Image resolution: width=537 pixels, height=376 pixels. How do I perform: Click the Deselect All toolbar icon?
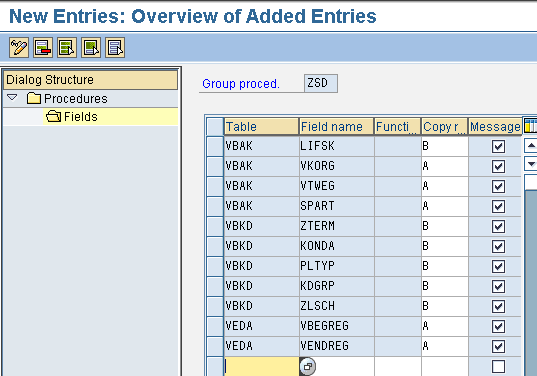(115, 48)
